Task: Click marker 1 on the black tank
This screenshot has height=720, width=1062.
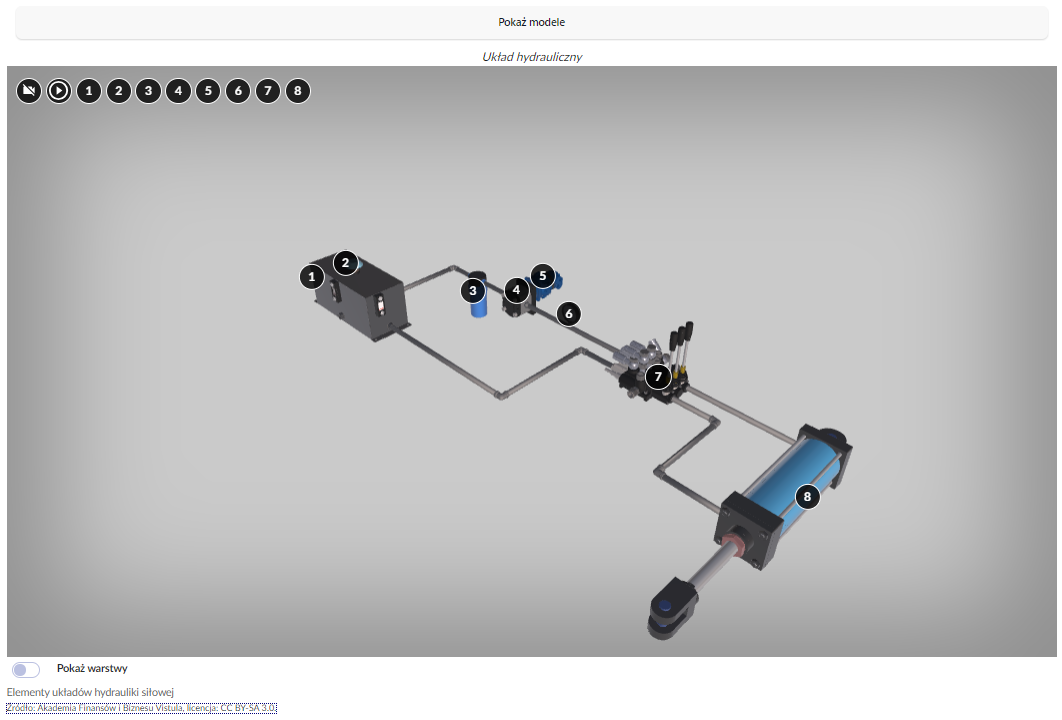Action: (x=312, y=276)
